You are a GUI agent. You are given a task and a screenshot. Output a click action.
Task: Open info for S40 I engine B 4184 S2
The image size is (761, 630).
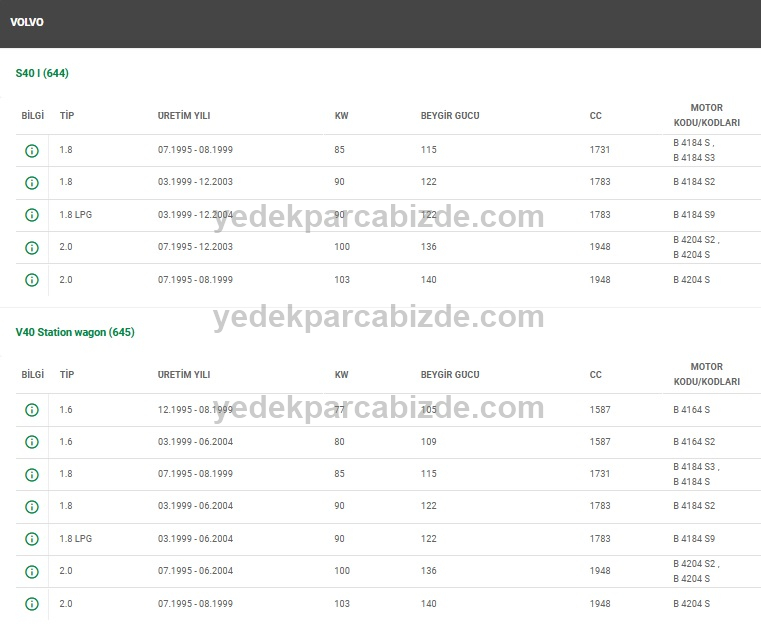point(32,183)
